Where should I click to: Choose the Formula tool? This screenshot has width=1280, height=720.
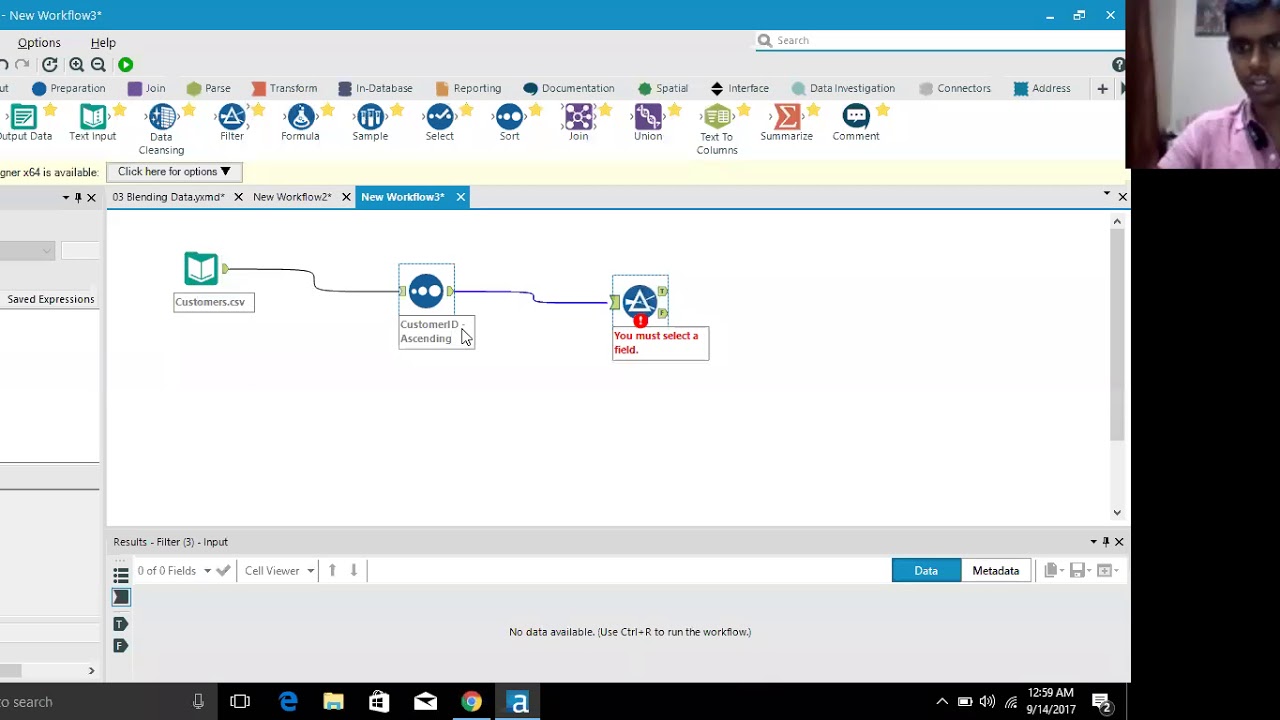click(x=300, y=123)
